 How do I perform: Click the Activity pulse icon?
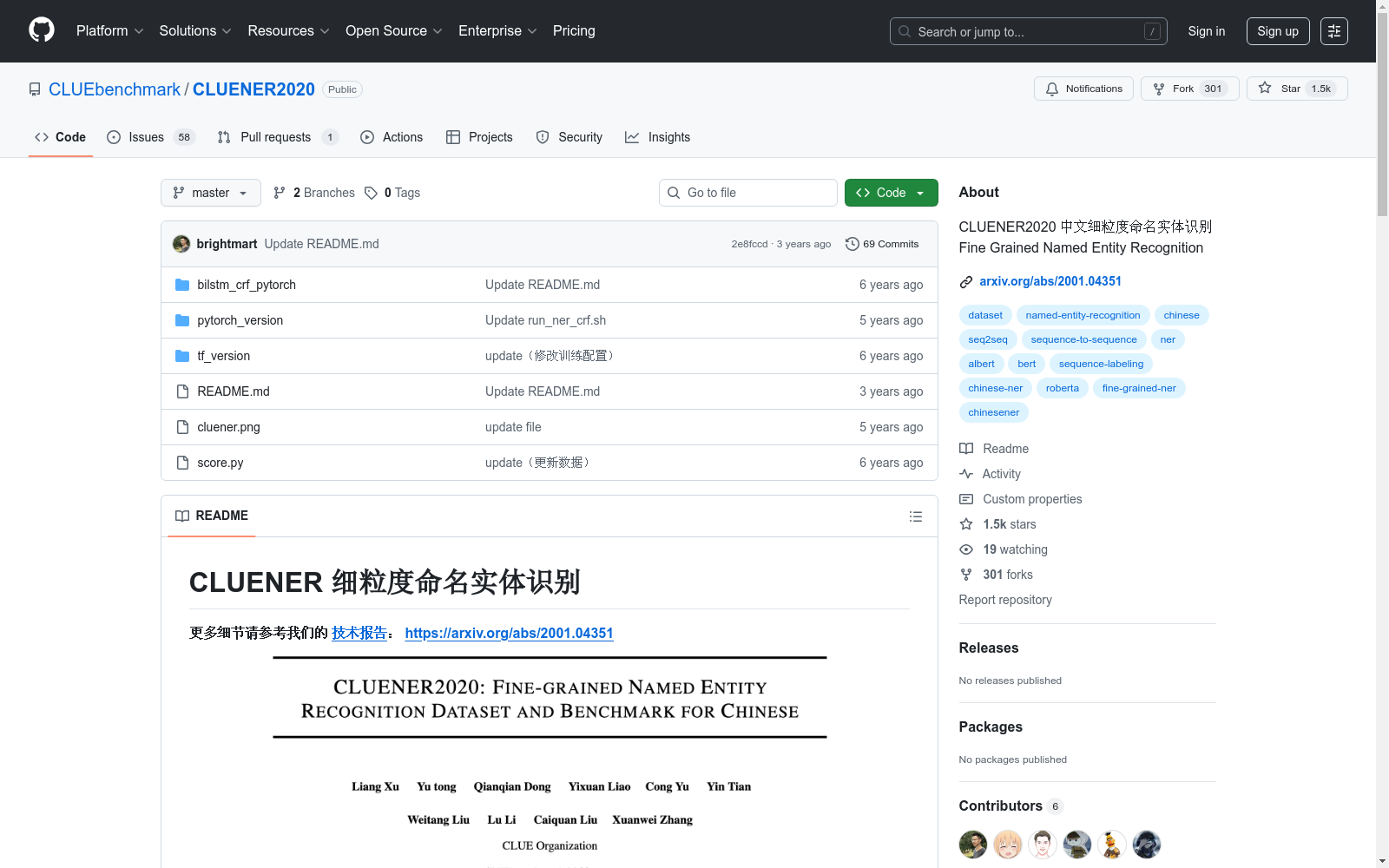pos(965,474)
